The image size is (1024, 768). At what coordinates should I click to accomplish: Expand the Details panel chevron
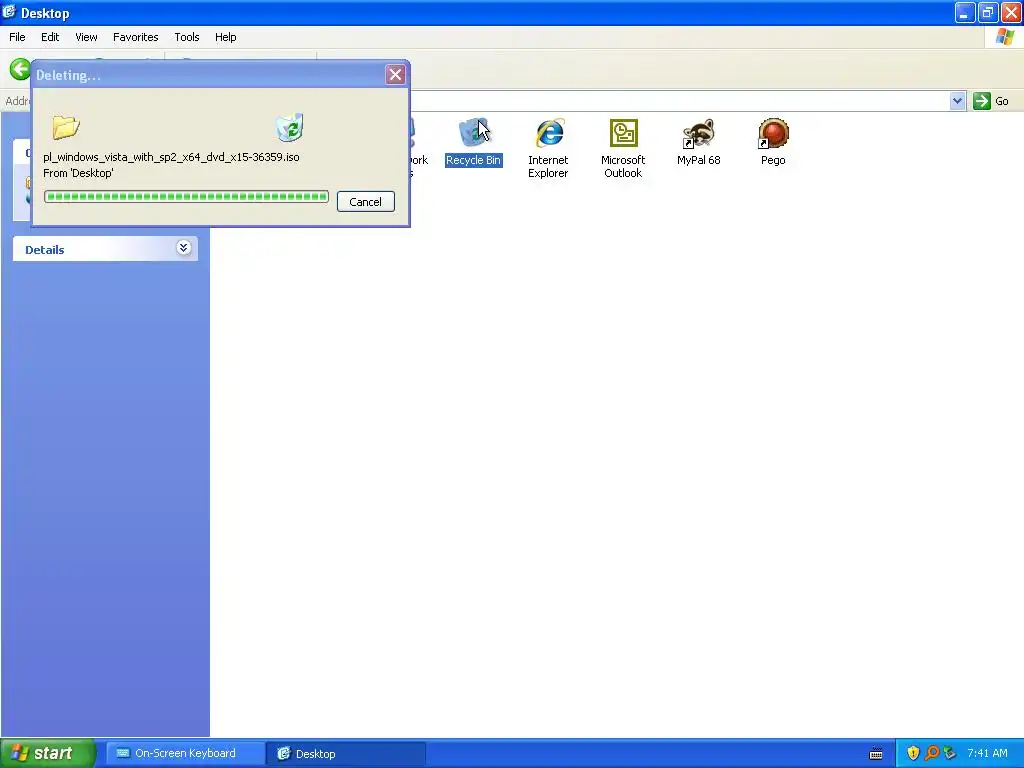184,248
